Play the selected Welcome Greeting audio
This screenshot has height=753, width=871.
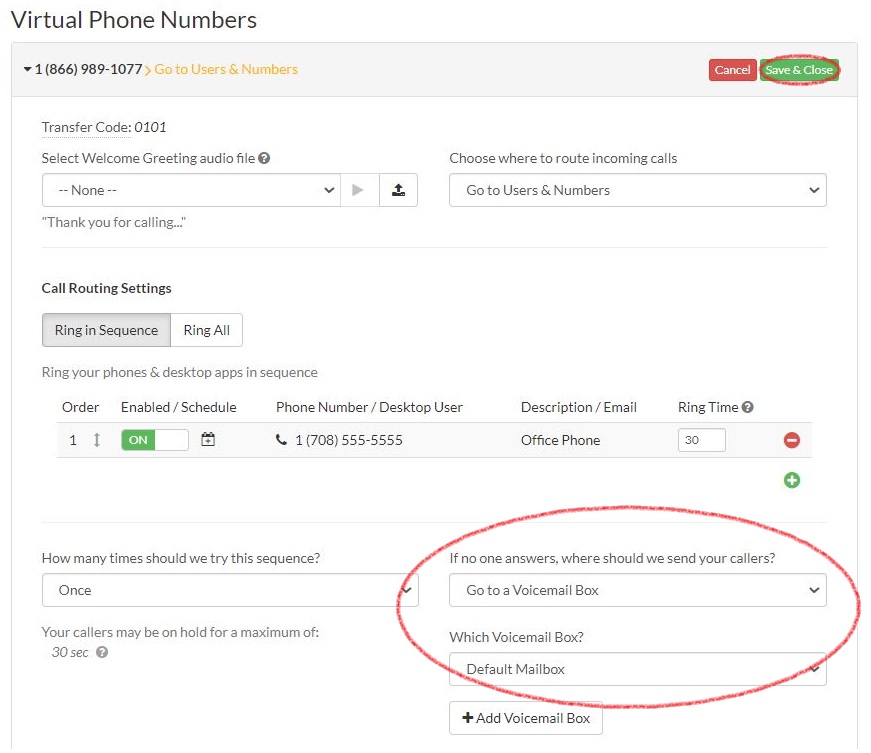pos(356,190)
